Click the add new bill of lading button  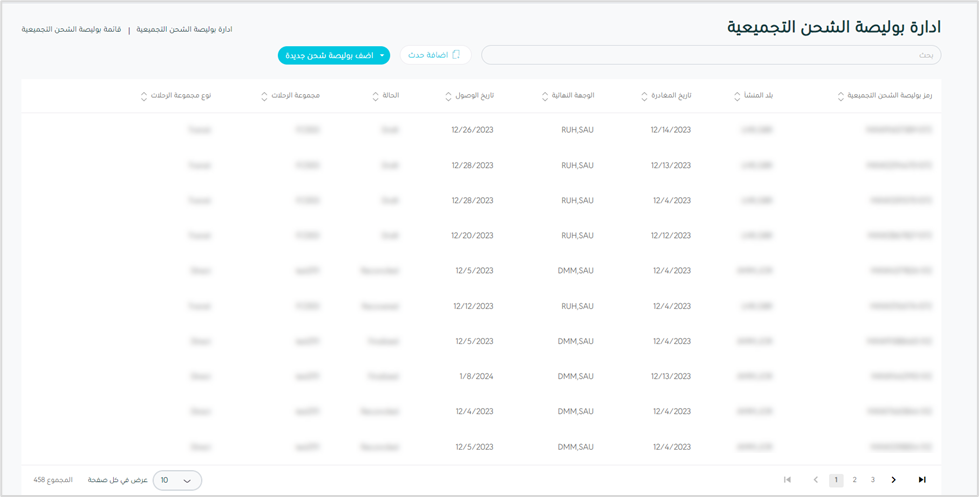tap(327, 55)
